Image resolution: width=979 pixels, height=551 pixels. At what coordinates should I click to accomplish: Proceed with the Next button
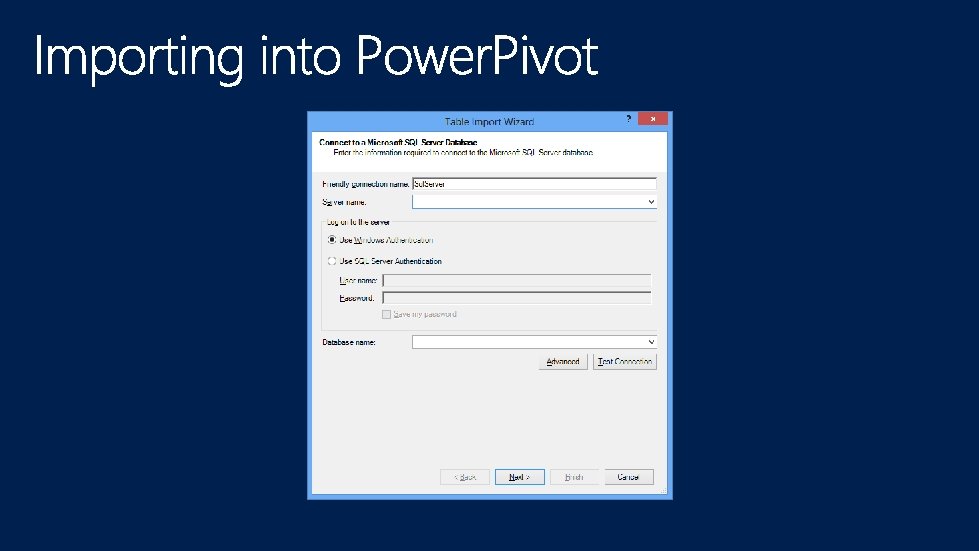(519, 477)
